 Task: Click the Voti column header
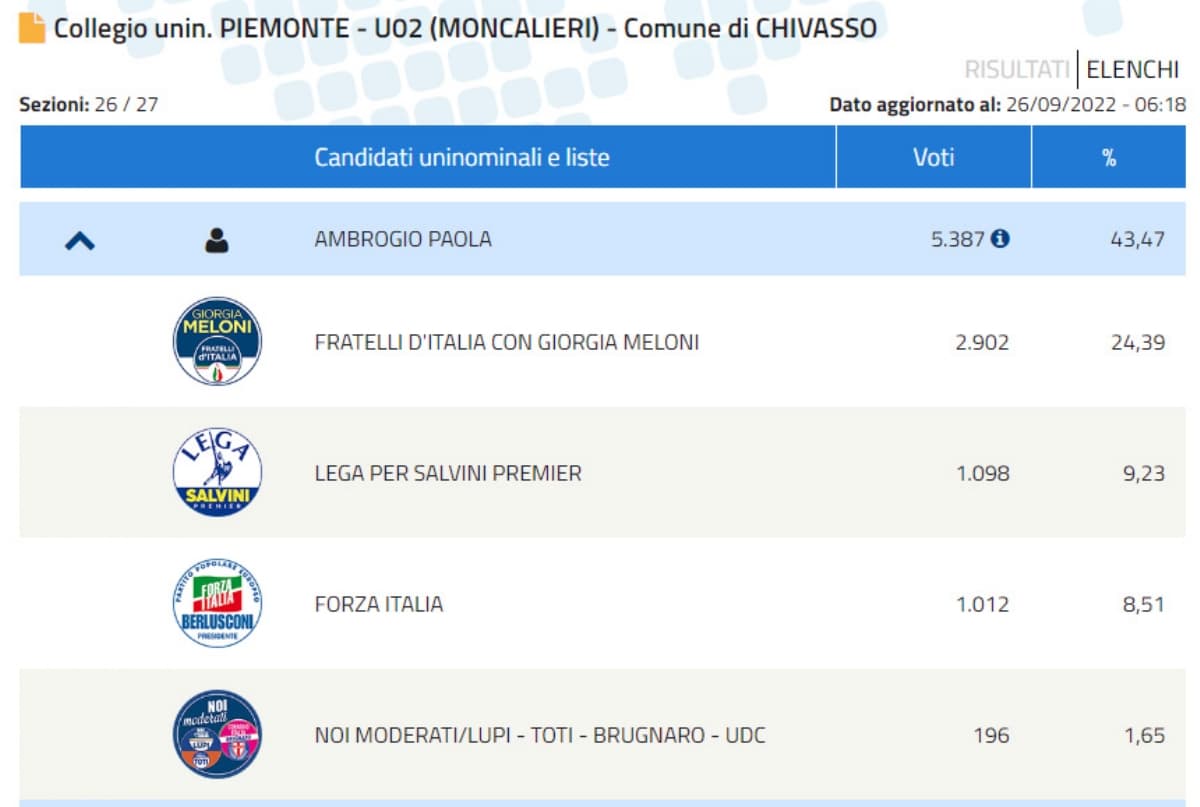coord(933,157)
